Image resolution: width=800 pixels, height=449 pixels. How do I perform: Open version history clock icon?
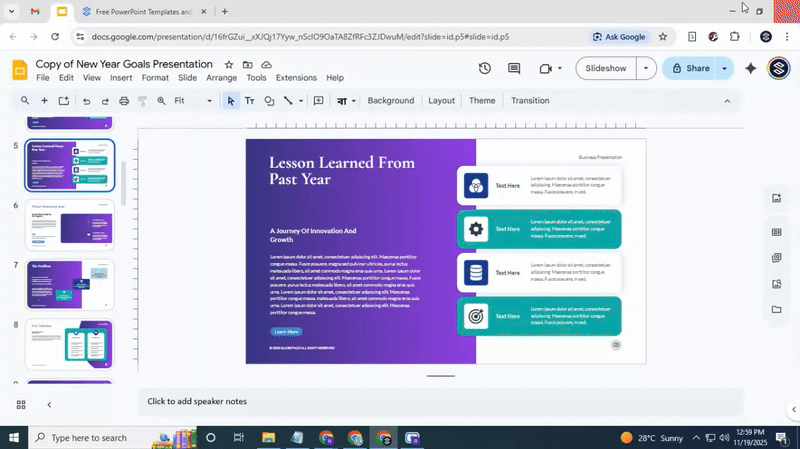click(x=485, y=68)
